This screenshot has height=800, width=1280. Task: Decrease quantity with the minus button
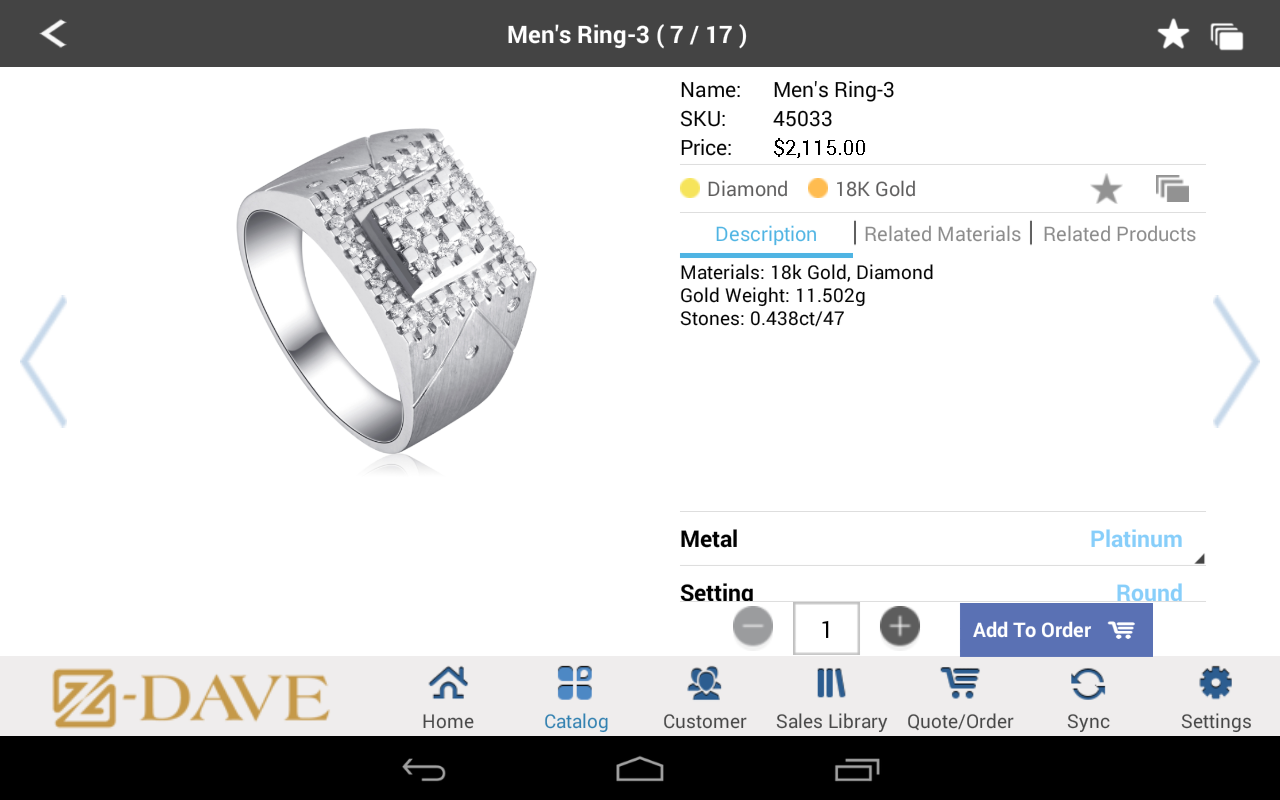tap(753, 628)
